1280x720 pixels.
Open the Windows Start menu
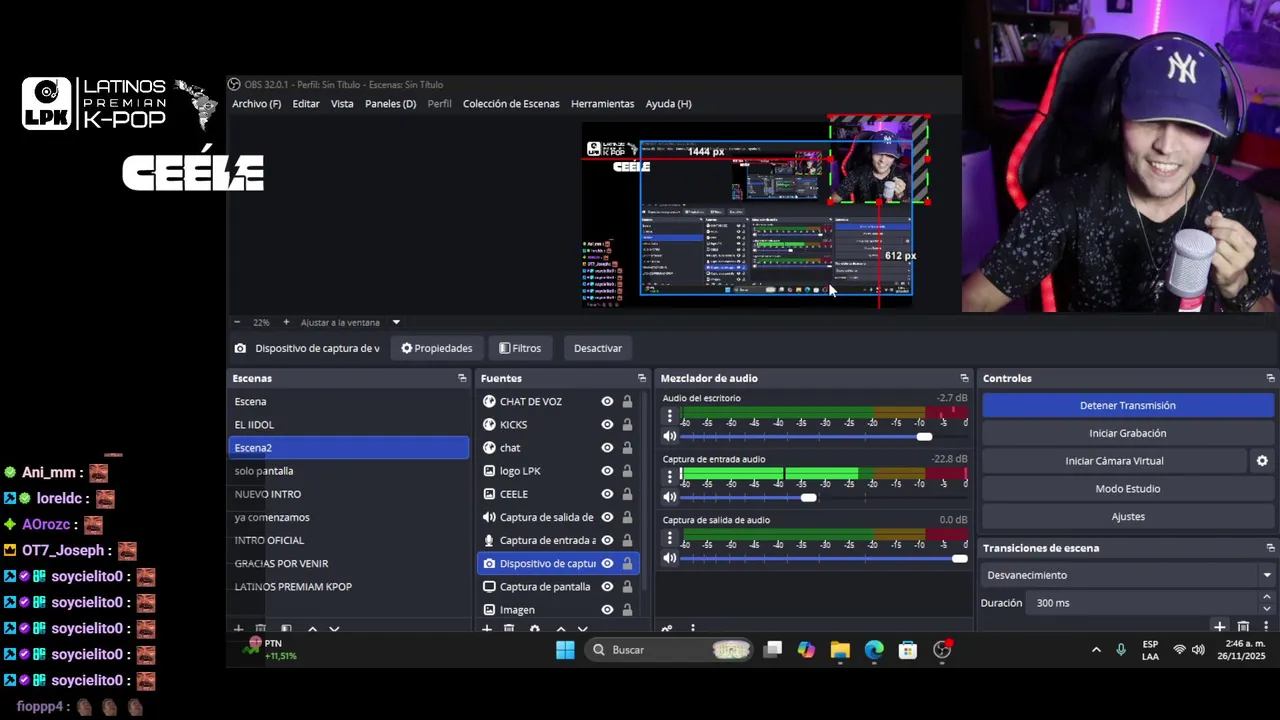click(x=565, y=650)
